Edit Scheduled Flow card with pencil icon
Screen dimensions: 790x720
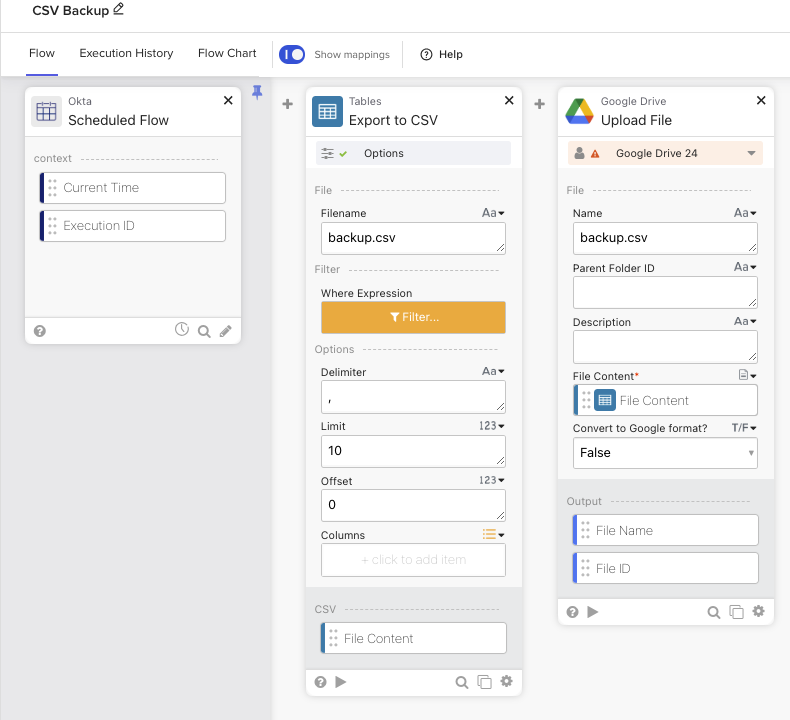click(x=226, y=331)
